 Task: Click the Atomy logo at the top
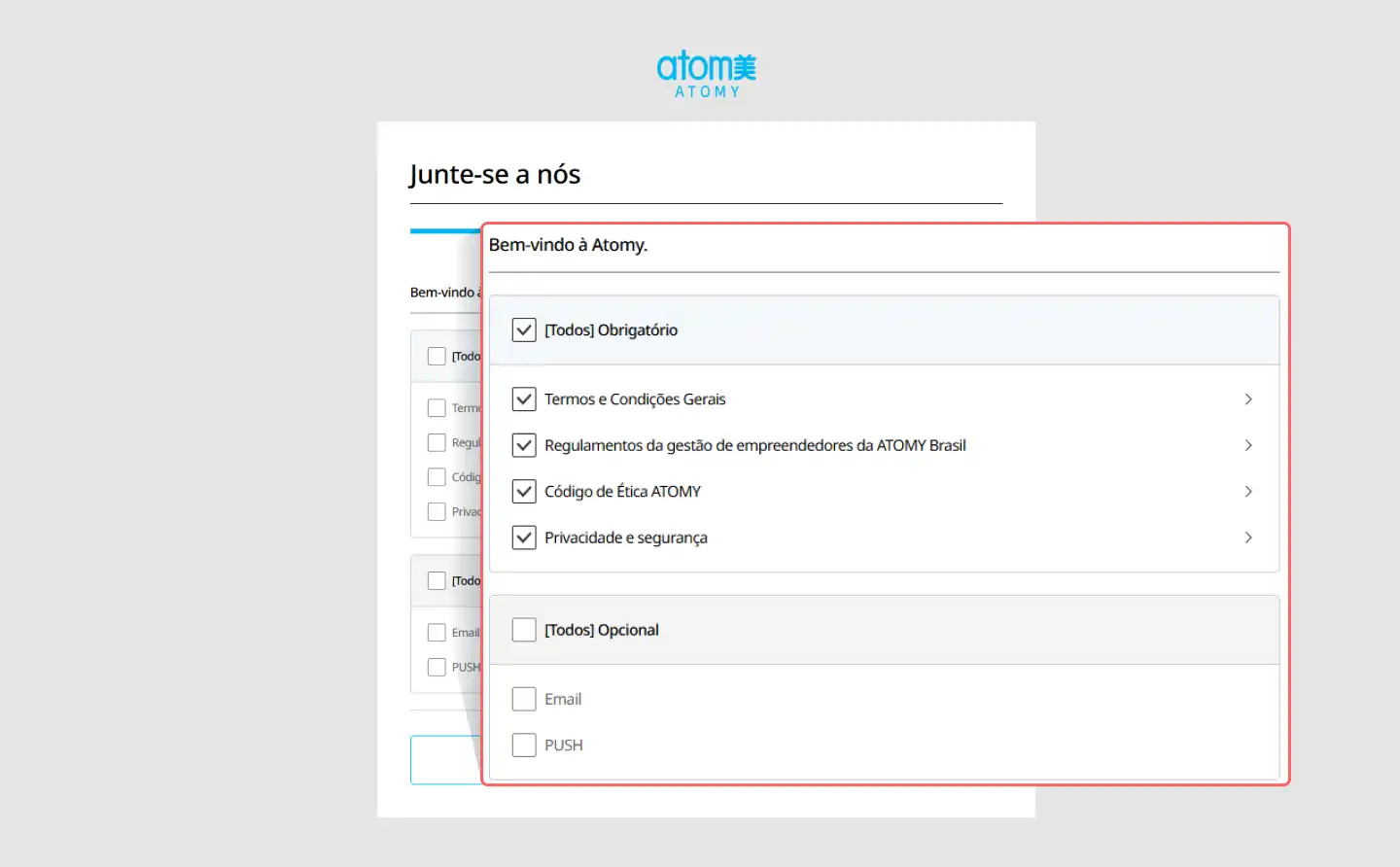pos(707,74)
